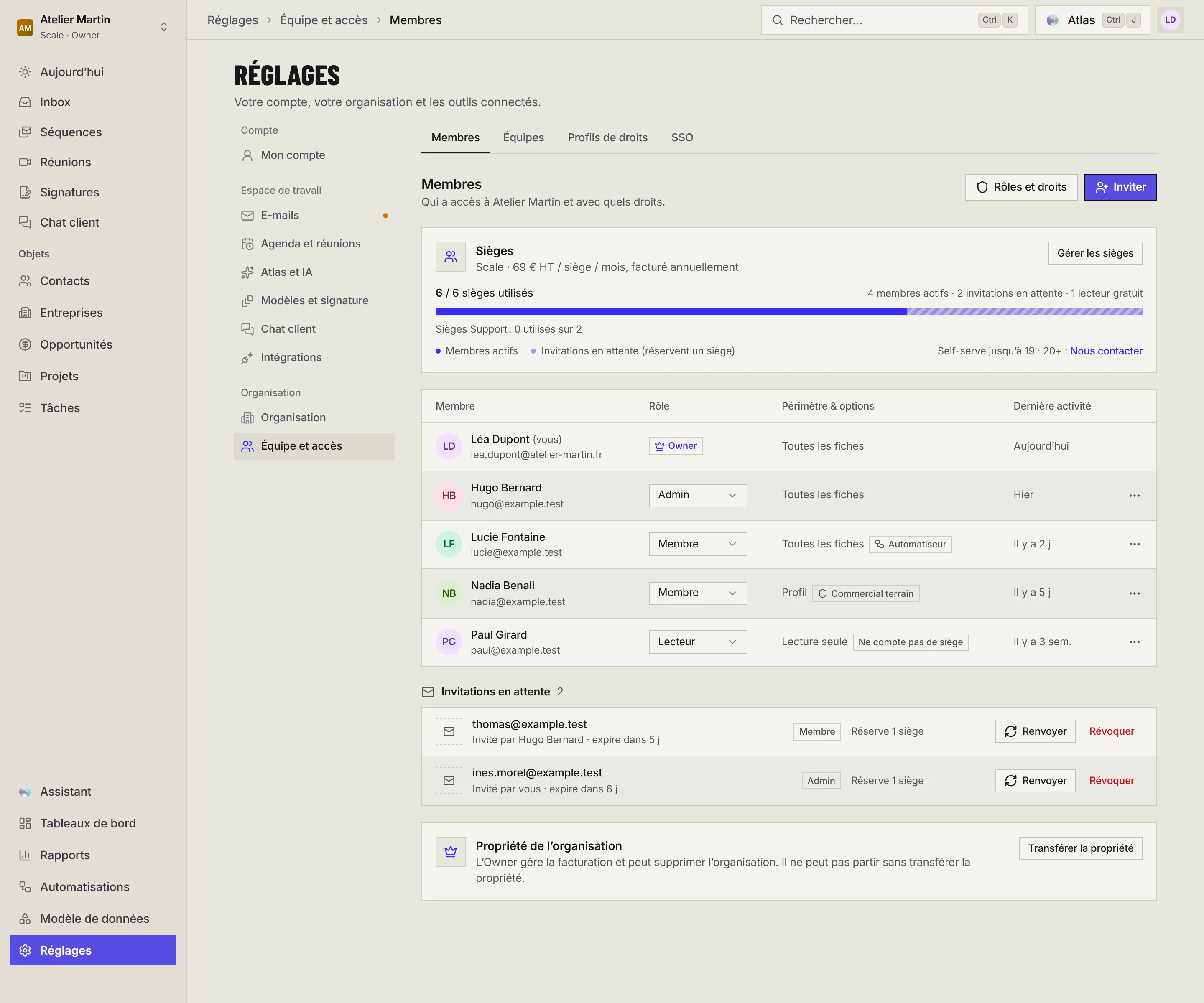Open E-mails workspace settings
The height and width of the screenshot is (1003, 1204).
pyautogui.click(x=314, y=216)
